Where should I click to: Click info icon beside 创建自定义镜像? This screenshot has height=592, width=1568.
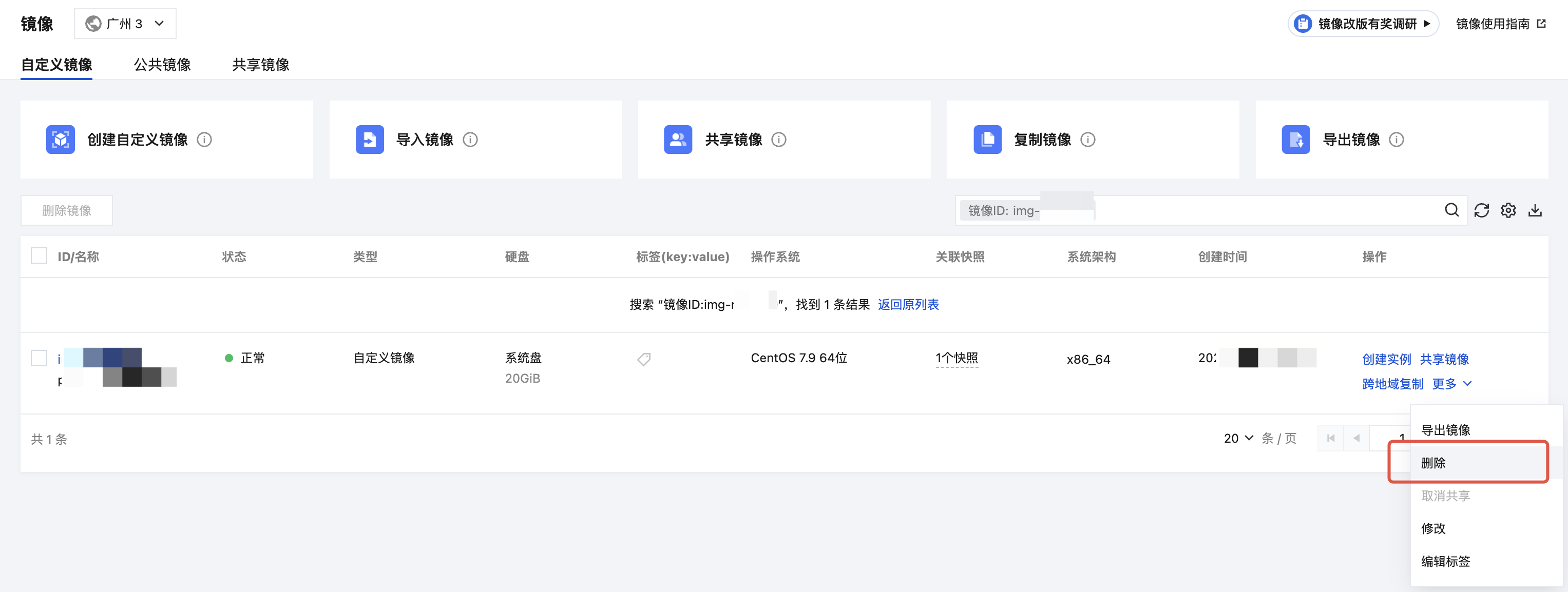[x=204, y=140]
